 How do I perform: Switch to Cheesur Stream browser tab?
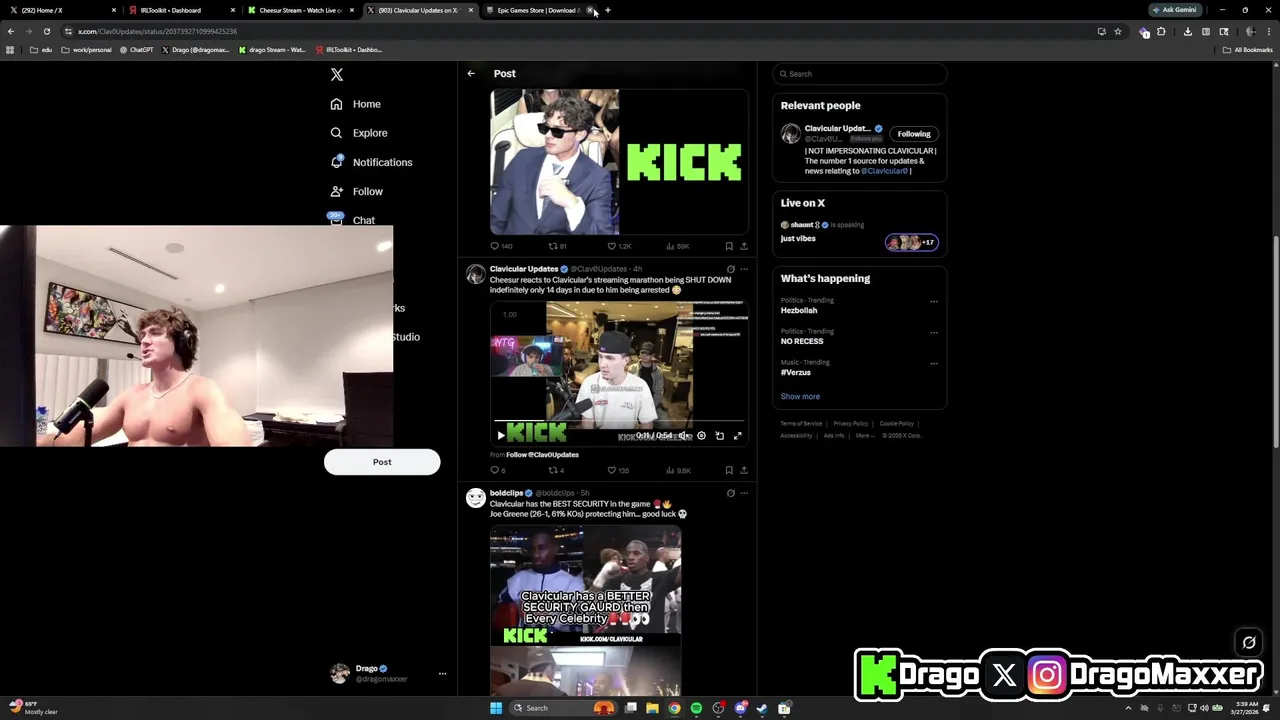click(x=299, y=10)
